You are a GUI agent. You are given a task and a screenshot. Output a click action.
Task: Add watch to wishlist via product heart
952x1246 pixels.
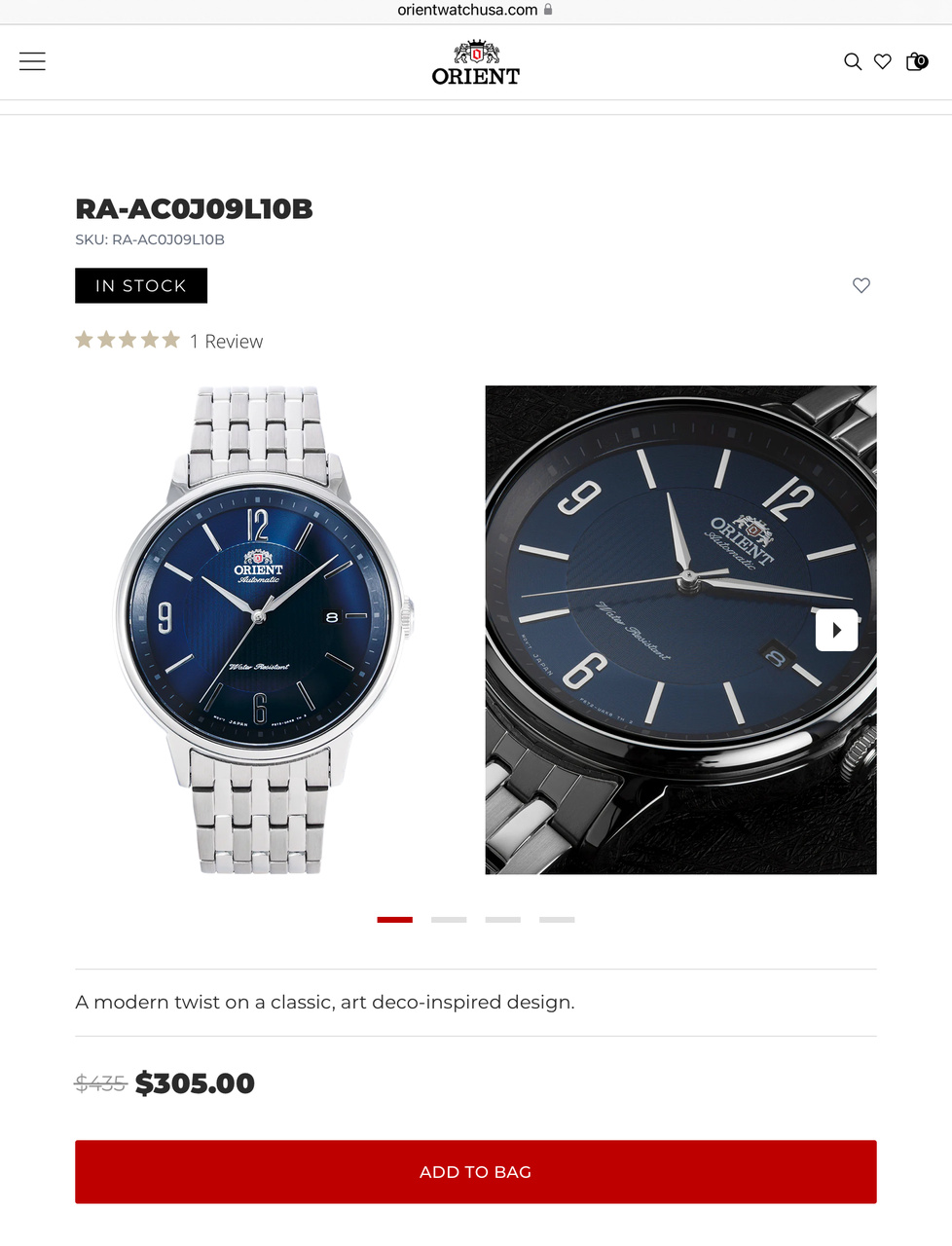pyautogui.click(x=861, y=285)
